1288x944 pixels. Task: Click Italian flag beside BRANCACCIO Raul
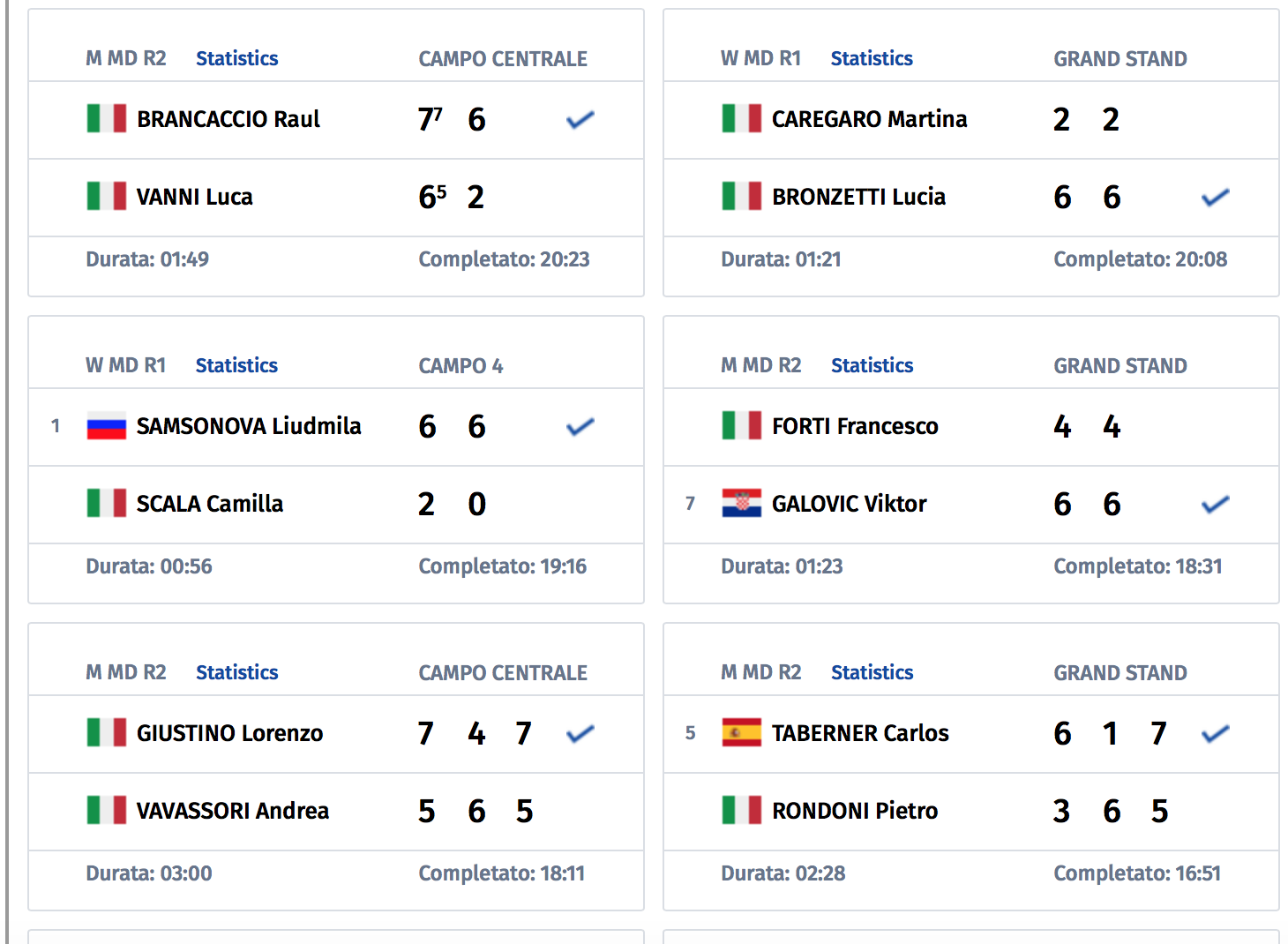tap(107, 118)
